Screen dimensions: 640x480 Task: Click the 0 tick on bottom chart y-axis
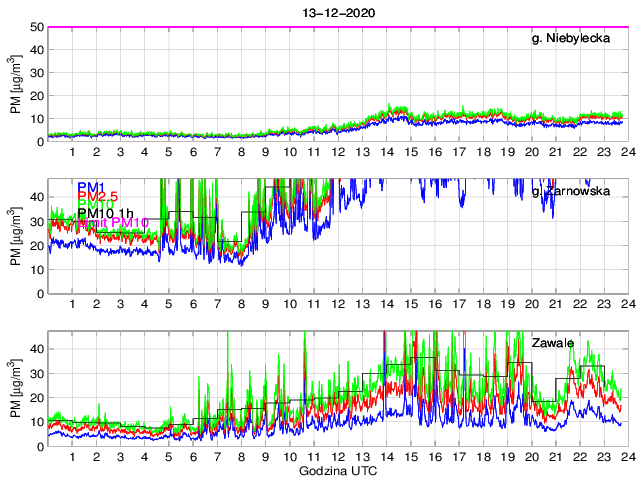coord(38,446)
